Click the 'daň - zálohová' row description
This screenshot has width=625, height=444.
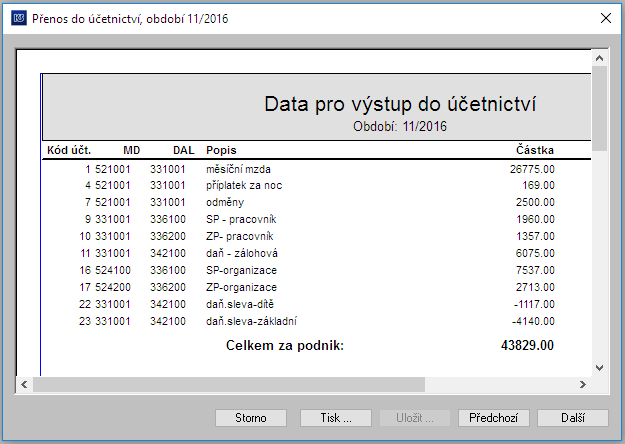pos(242,253)
